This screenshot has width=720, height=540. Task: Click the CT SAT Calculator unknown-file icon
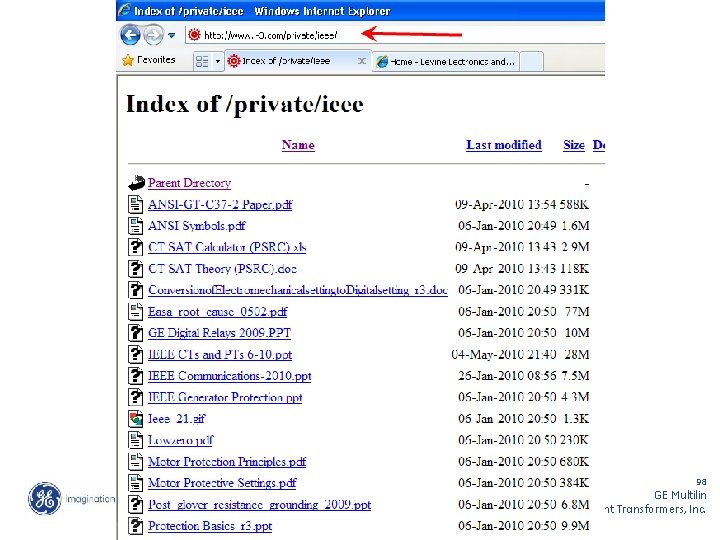135,247
